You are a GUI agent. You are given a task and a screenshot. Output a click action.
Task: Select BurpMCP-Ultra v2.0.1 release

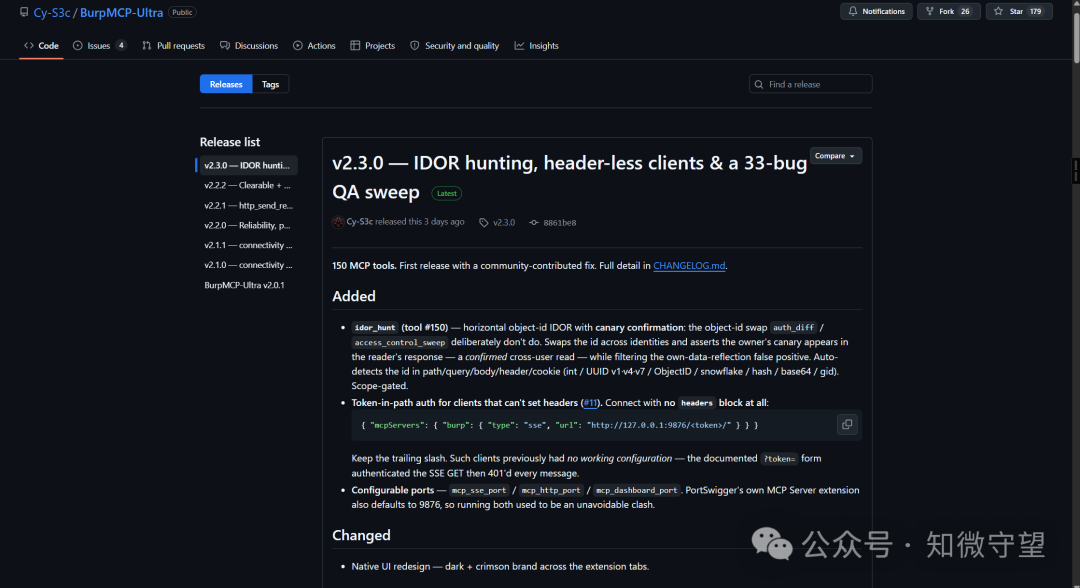click(x=247, y=285)
